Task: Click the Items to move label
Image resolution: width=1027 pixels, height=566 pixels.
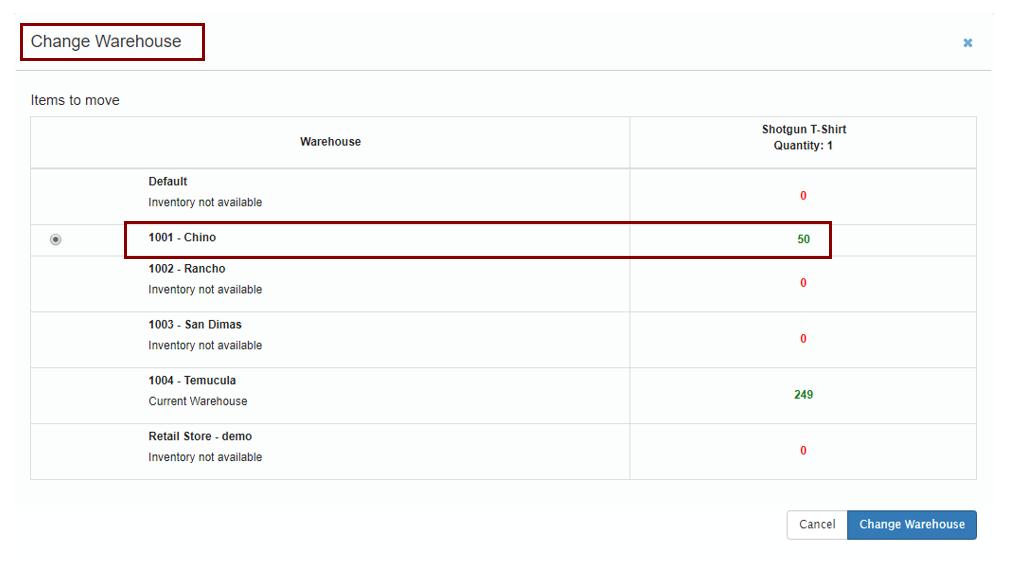Action: [x=75, y=100]
